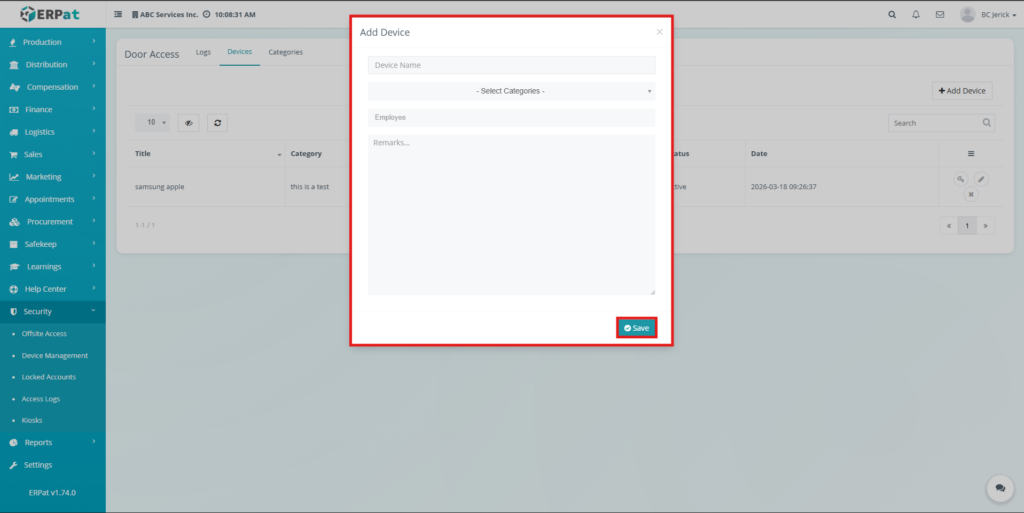This screenshot has height=513, width=1024.
Task: Expand the Logistics menu
Action: coord(52,132)
